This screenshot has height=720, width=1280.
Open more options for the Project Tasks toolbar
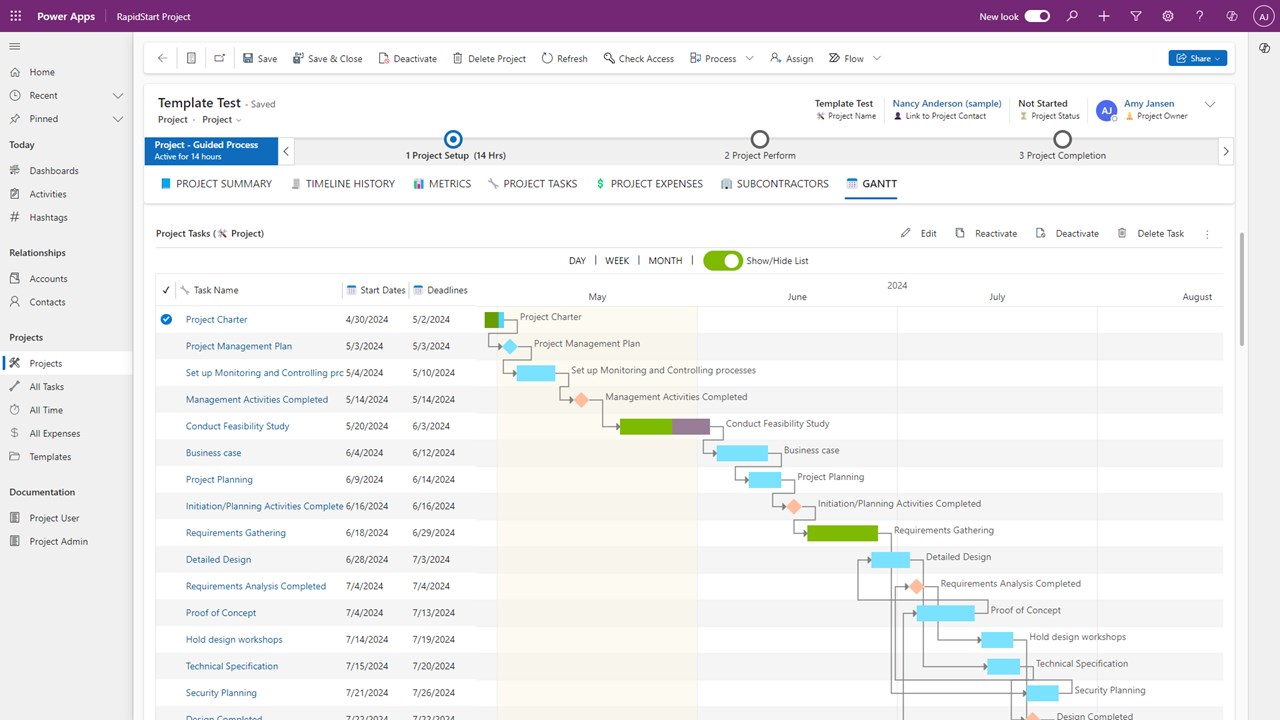[x=1207, y=234]
